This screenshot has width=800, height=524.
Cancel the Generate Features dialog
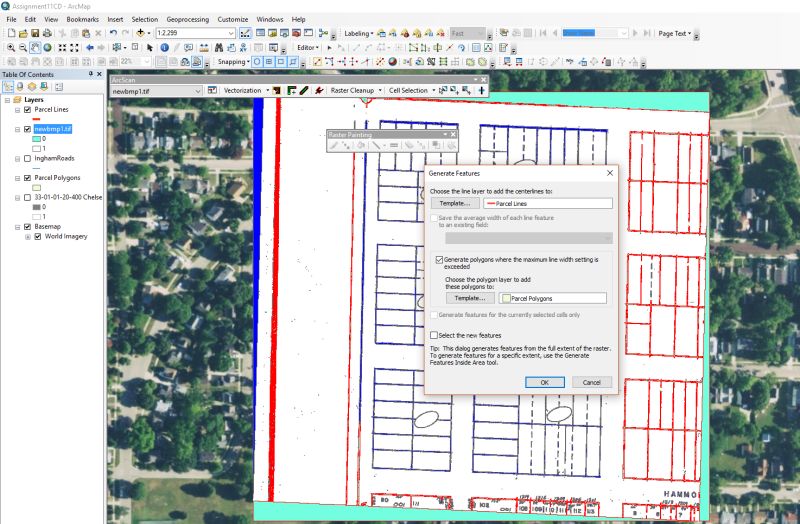tap(592, 382)
